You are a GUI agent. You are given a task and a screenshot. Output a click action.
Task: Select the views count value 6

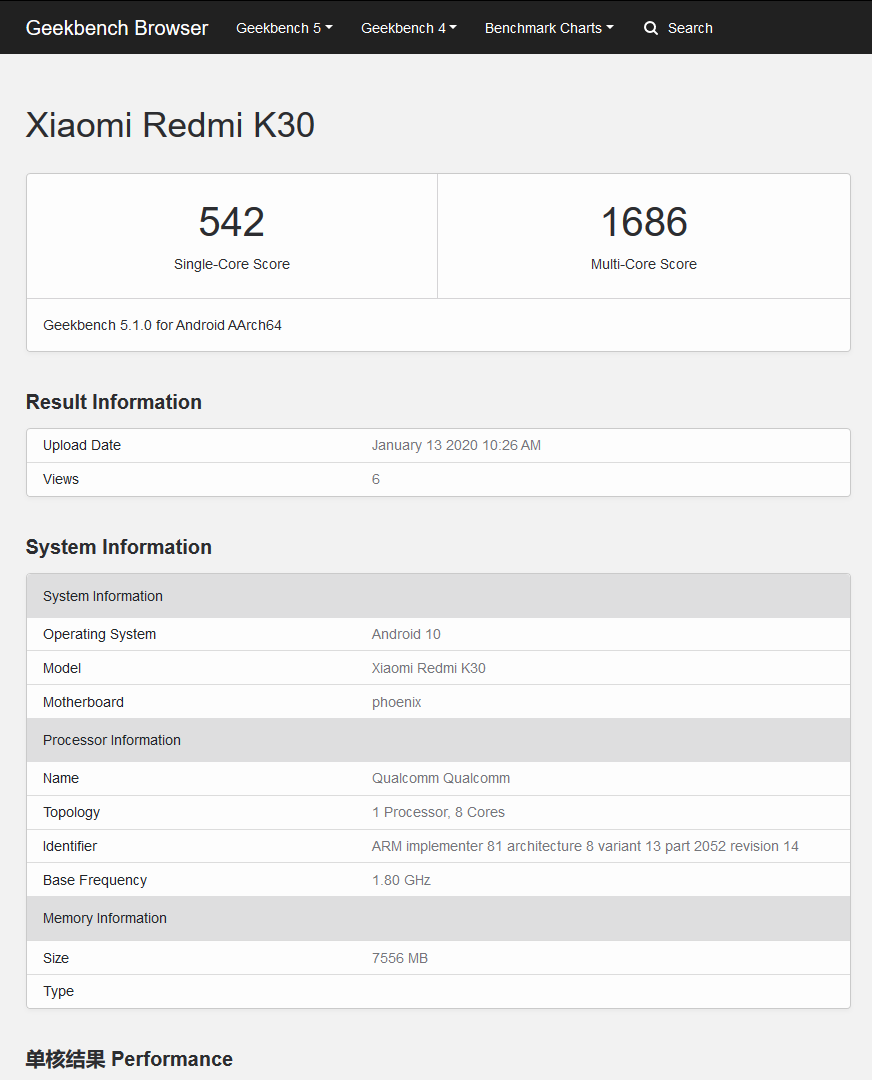[x=376, y=479]
